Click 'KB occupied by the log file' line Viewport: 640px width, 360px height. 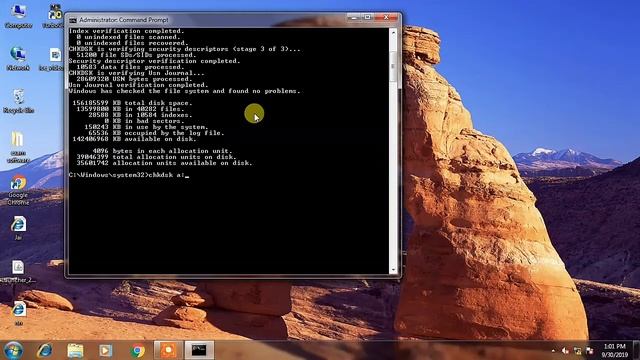(156, 133)
